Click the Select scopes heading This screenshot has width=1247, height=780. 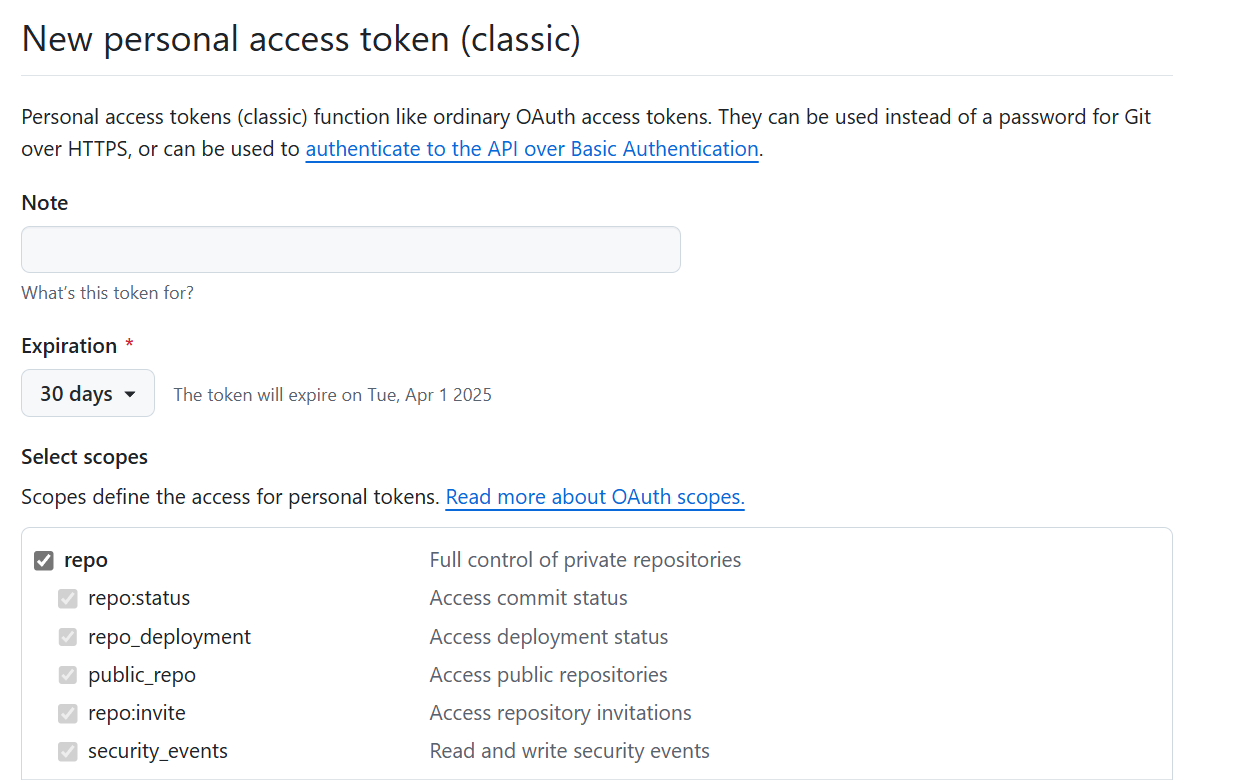coord(85,457)
